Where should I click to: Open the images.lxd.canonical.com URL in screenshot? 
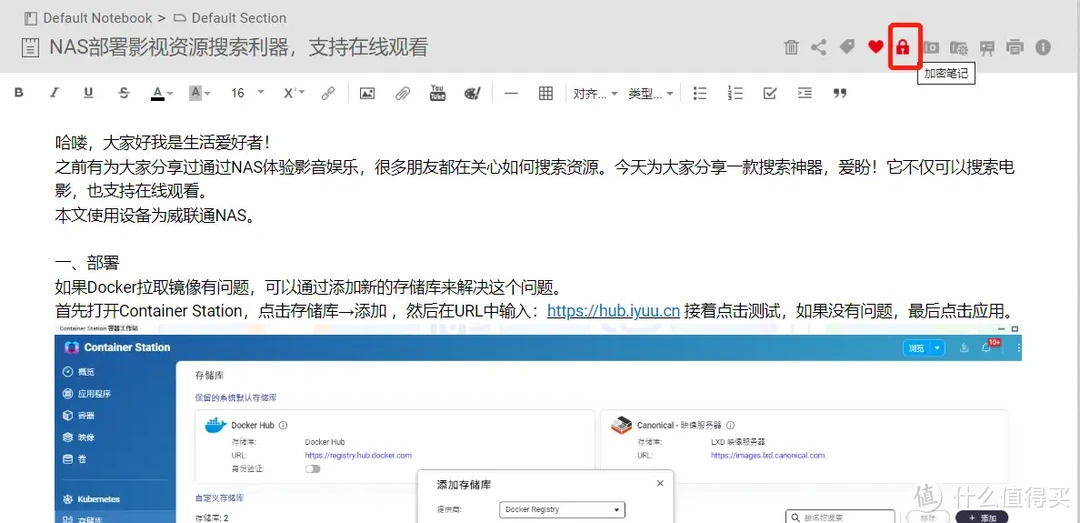pyautogui.click(x=767, y=455)
